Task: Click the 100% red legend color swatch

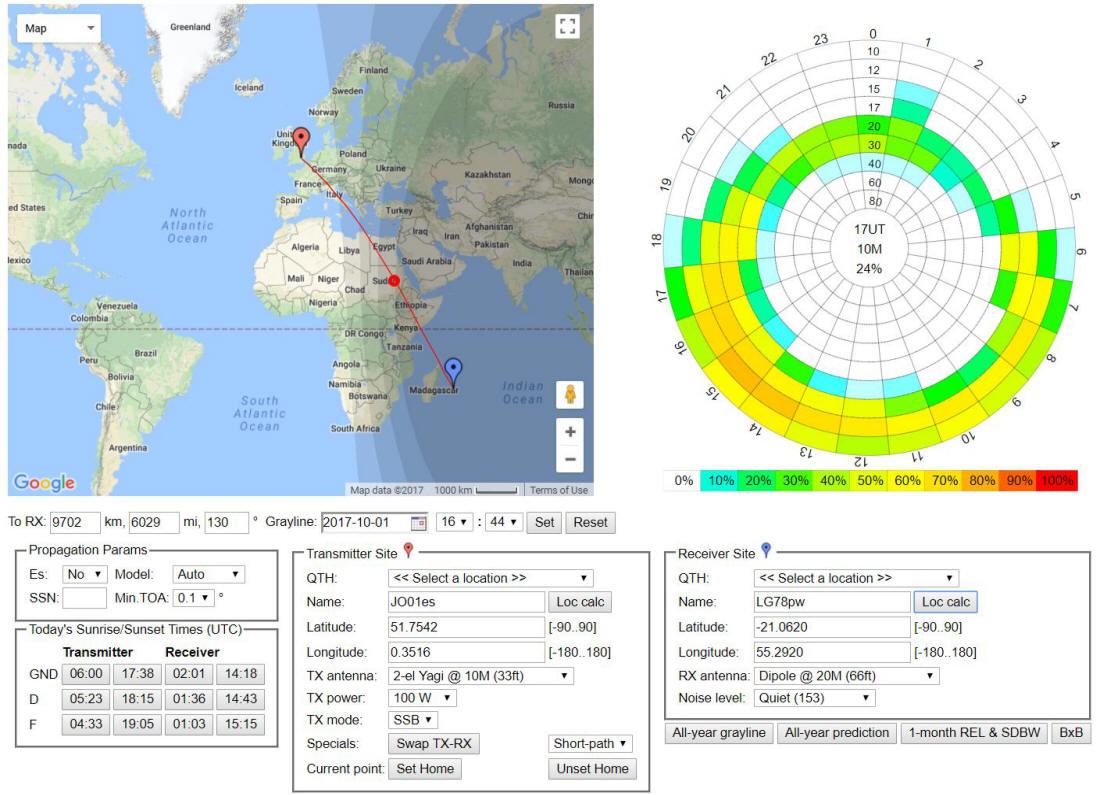Action: click(x=1058, y=481)
